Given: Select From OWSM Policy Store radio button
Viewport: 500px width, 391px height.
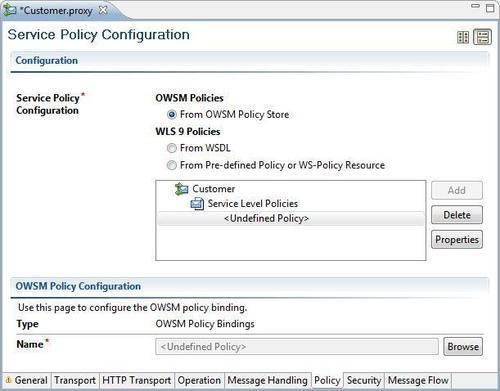Looking at the screenshot, I should pos(172,115).
